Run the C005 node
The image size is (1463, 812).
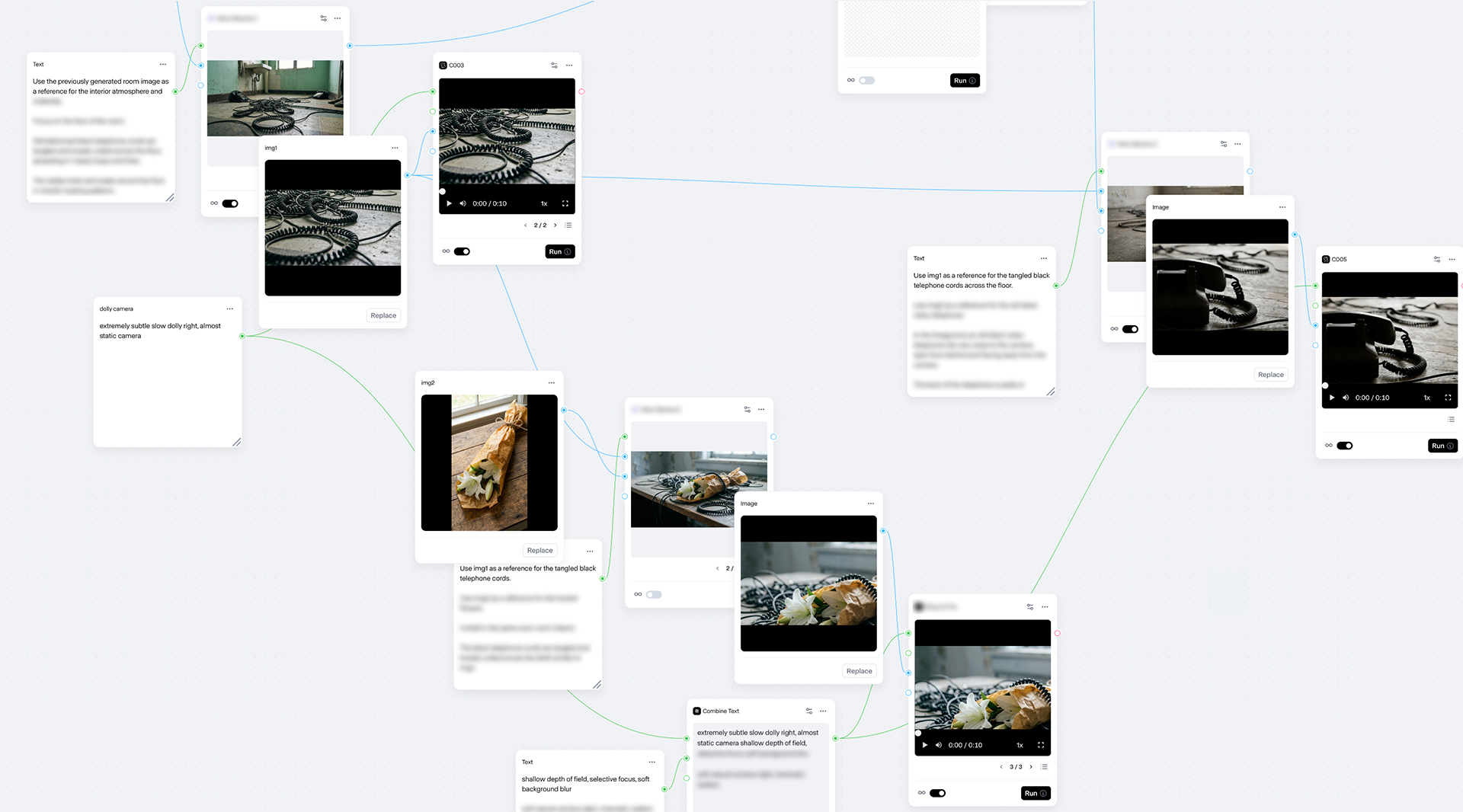click(x=1442, y=446)
